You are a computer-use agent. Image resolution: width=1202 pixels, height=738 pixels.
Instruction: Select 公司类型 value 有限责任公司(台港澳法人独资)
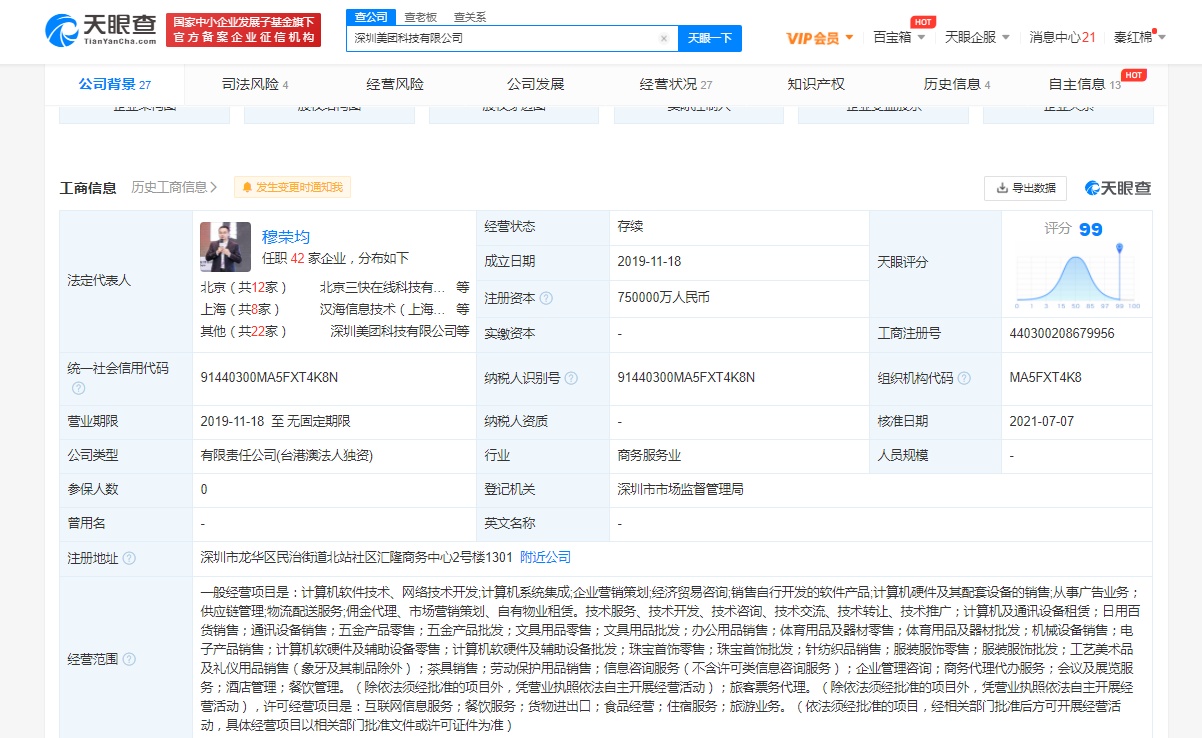coord(286,455)
